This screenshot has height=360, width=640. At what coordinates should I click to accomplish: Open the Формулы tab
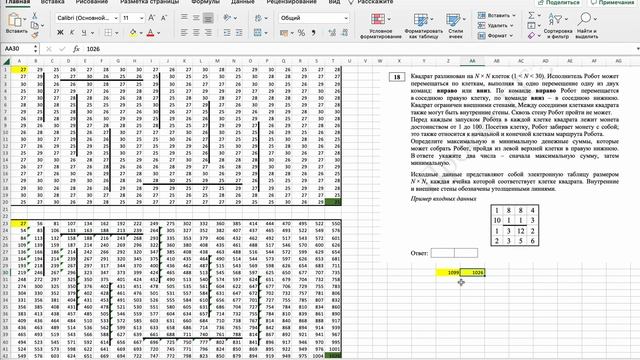click(x=205, y=2)
